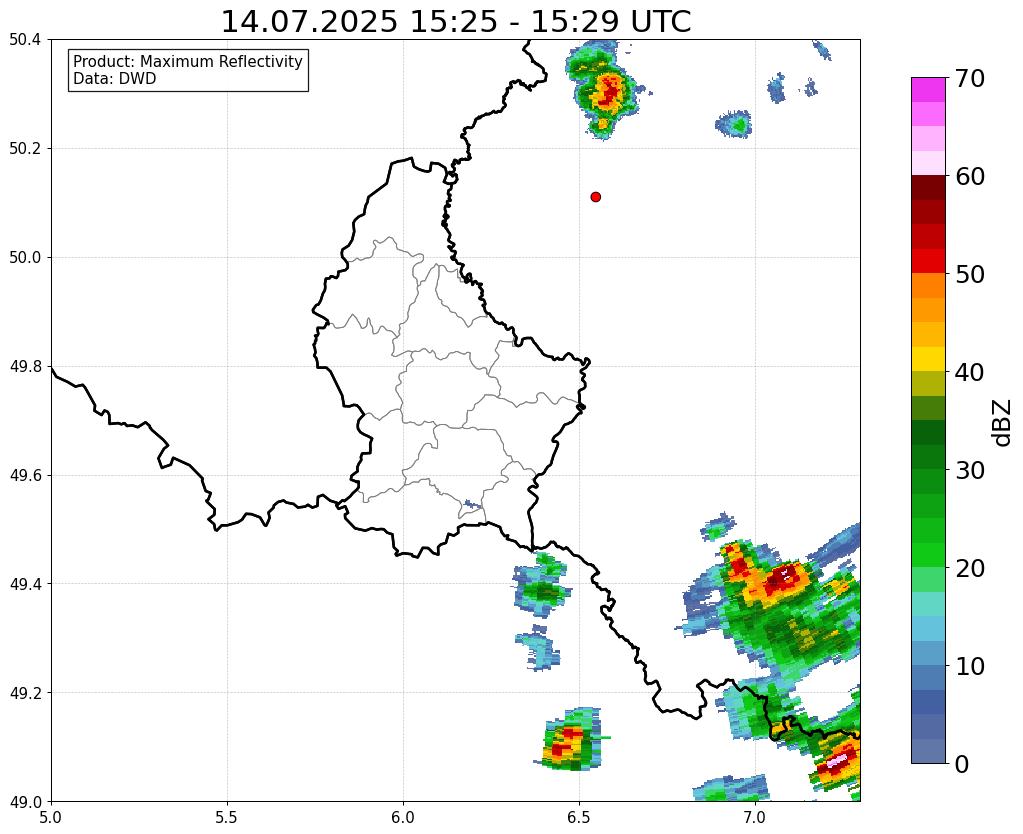The width and height of the screenshot is (1023, 834).
Task: Click the red-core storm cell near 50.3 north
Action: [608, 91]
